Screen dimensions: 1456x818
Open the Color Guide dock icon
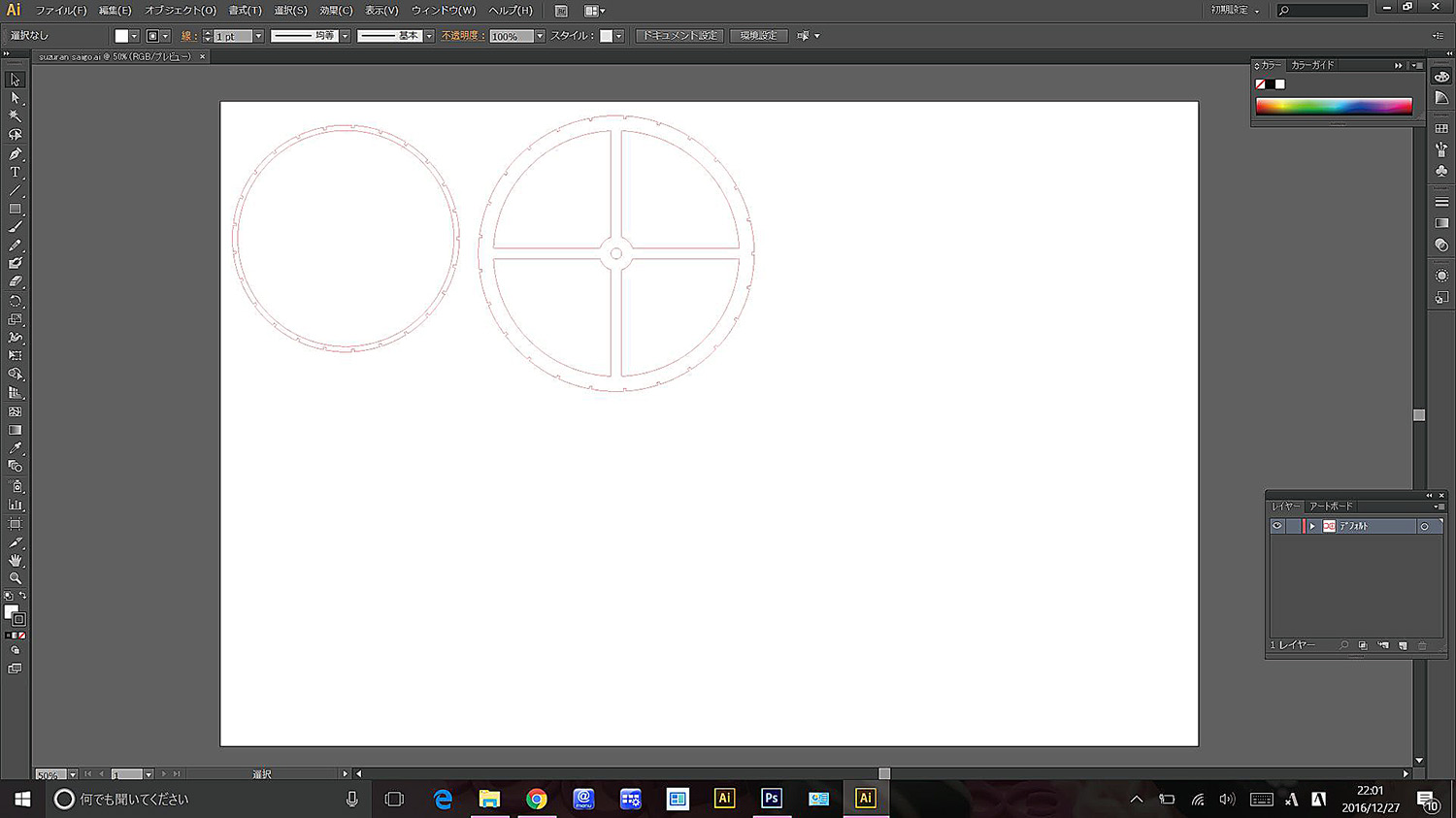click(1441, 98)
